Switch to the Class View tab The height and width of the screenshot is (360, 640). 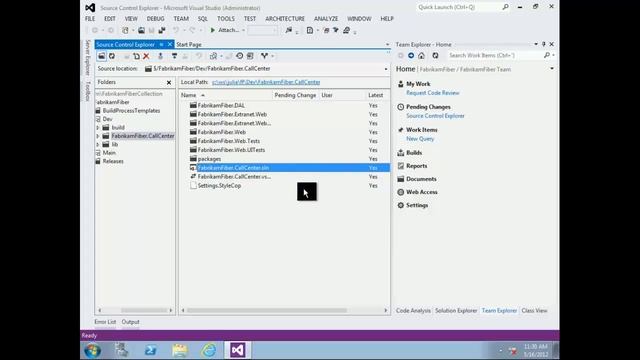(x=534, y=311)
